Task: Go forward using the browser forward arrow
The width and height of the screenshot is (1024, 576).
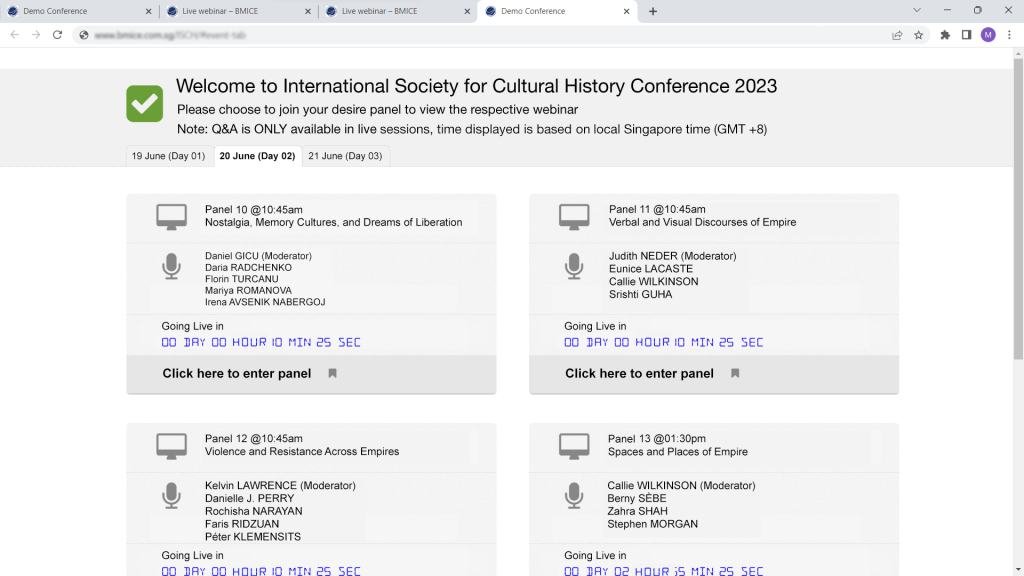Action: (36, 35)
